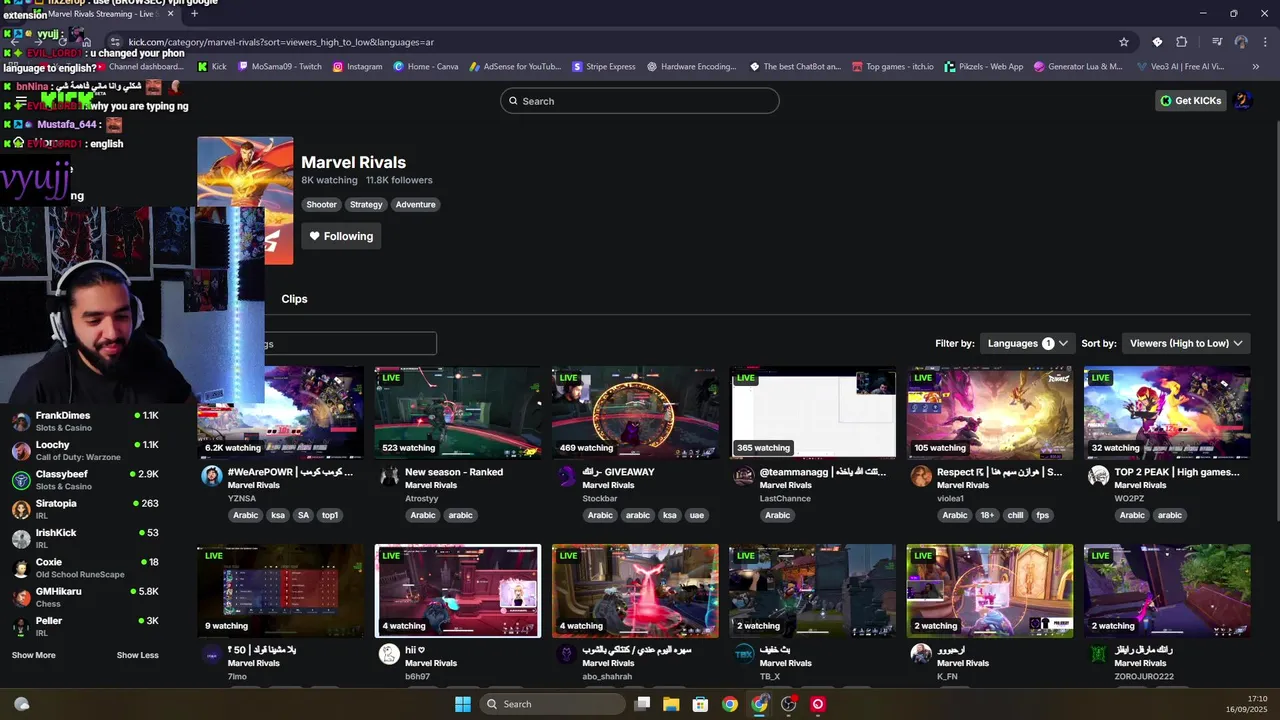Click the fps tag under violea1
The width and height of the screenshot is (1280, 720).
[1043, 515]
